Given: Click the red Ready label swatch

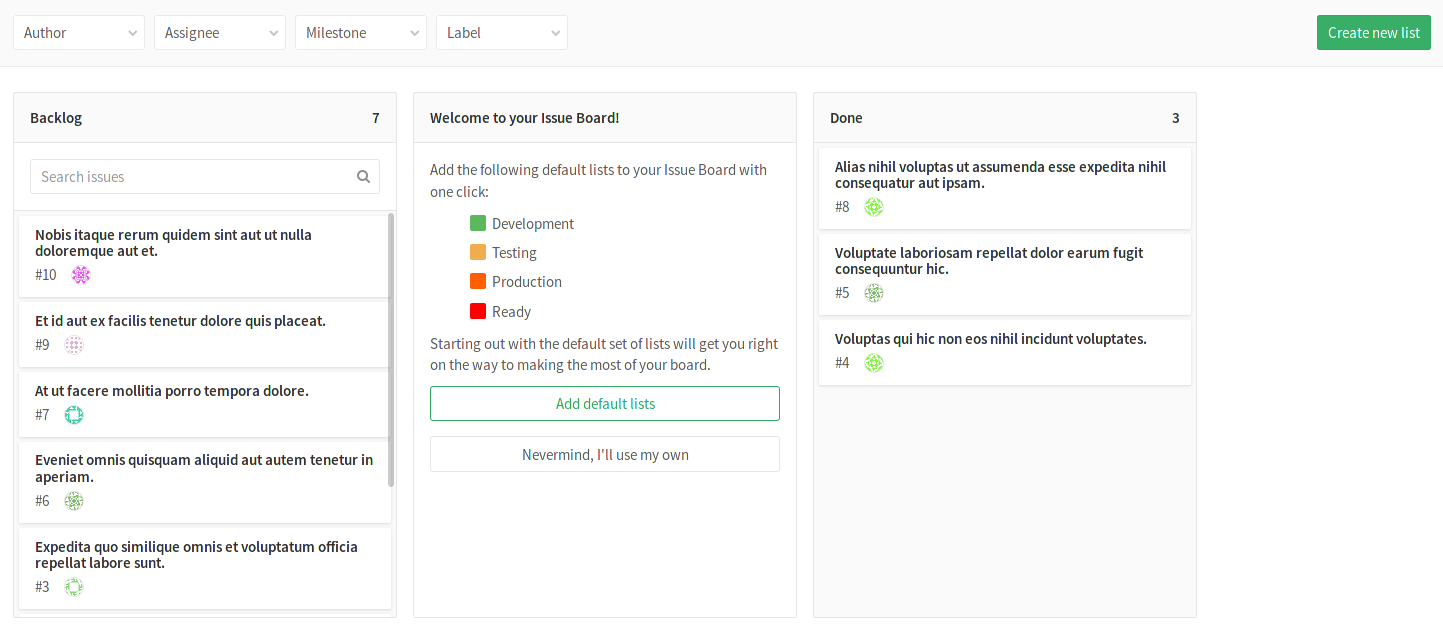Looking at the screenshot, I should [478, 312].
